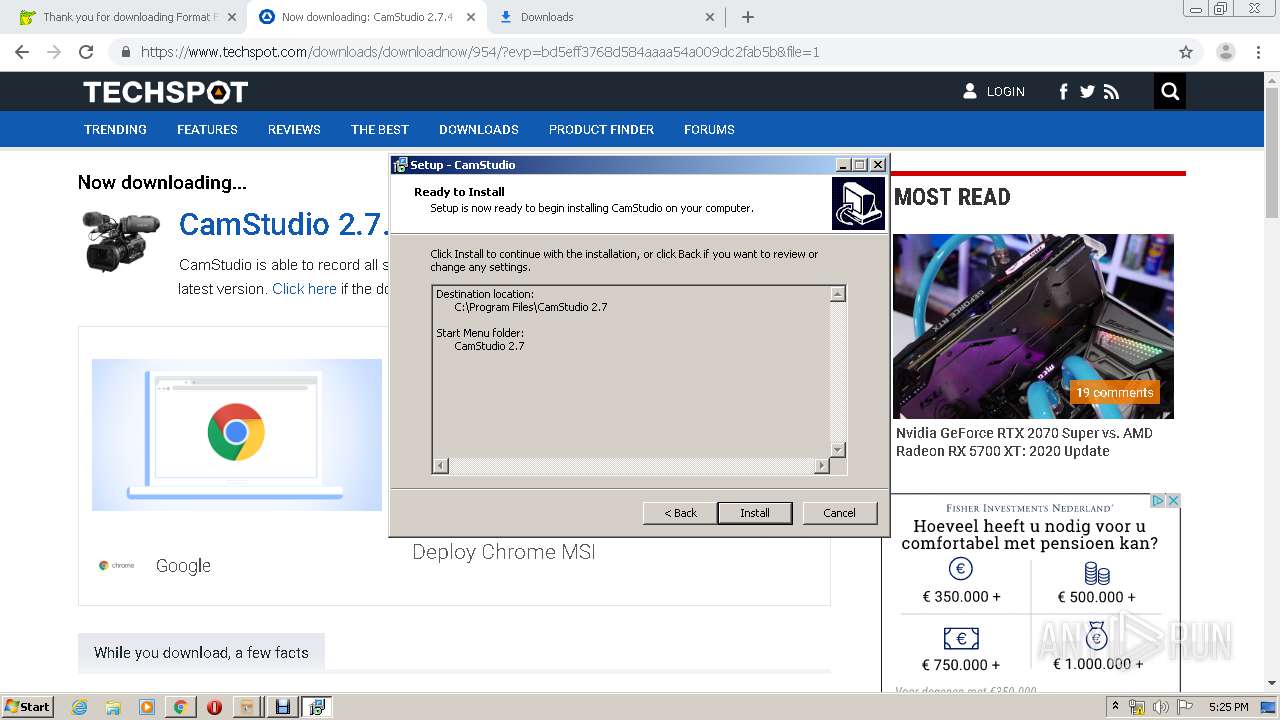Click the padlock site info icon
The height and width of the screenshot is (720, 1280).
[125, 52]
